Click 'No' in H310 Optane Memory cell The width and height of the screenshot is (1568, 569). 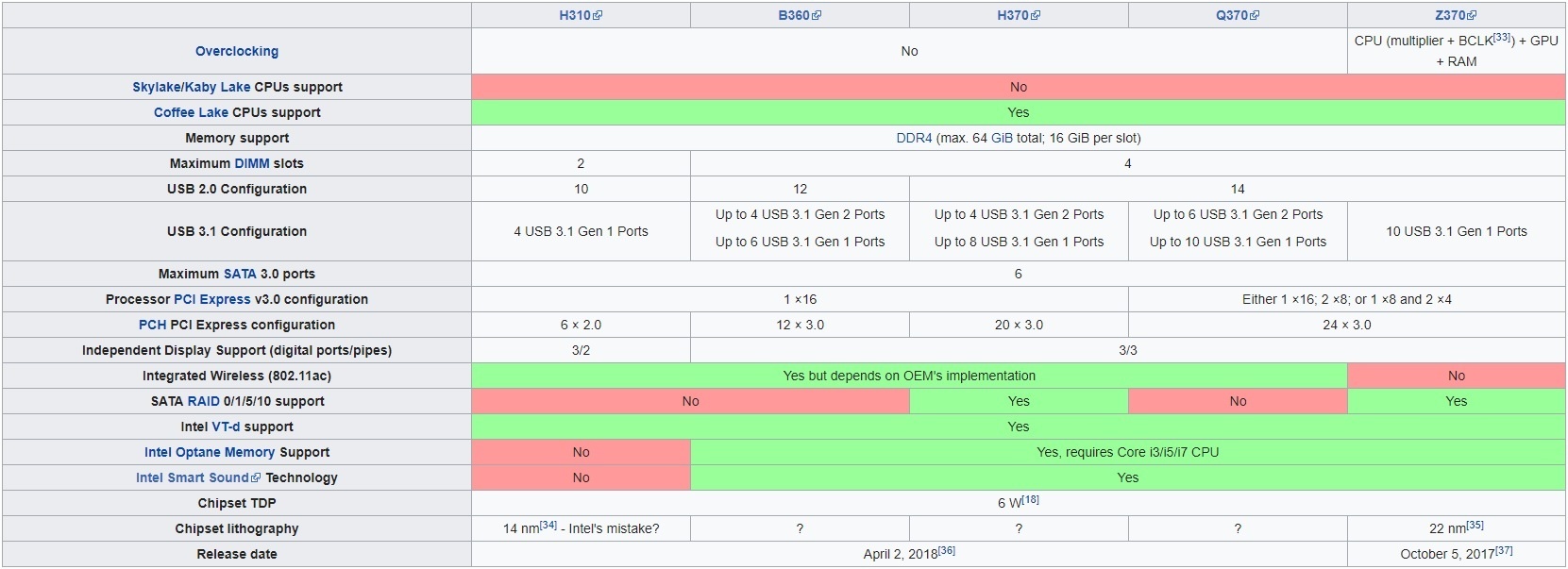[581, 452]
